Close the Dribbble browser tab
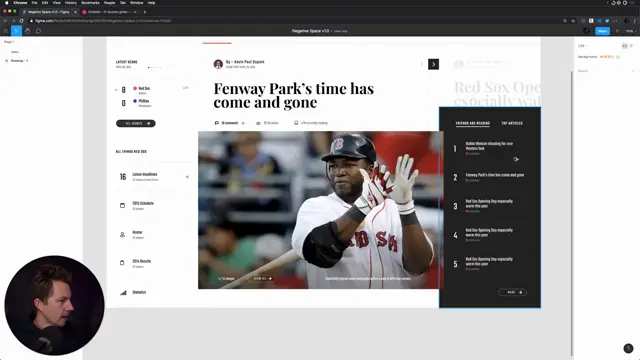Image resolution: width=640 pixels, height=360 pixels. coord(135,12)
